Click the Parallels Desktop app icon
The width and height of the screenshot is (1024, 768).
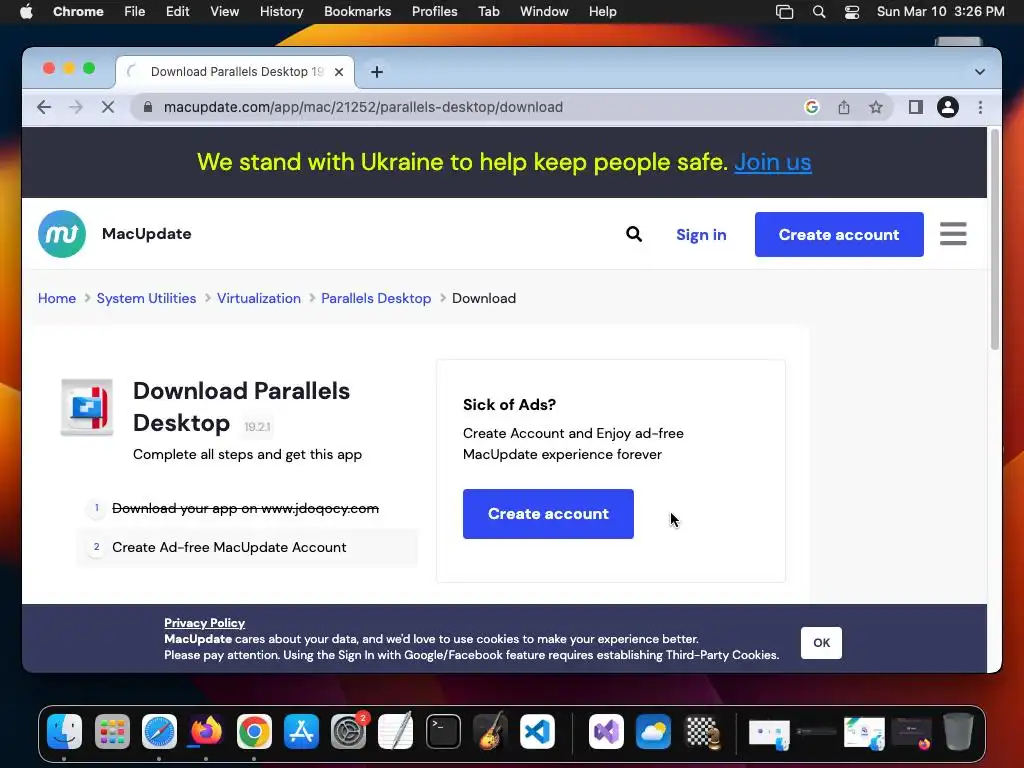[x=87, y=407]
